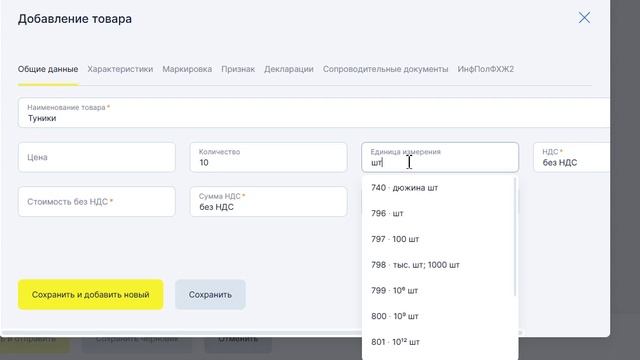The image size is (640, 360).
Task: Select option 796 · шт
Action: tap(438, 213)
